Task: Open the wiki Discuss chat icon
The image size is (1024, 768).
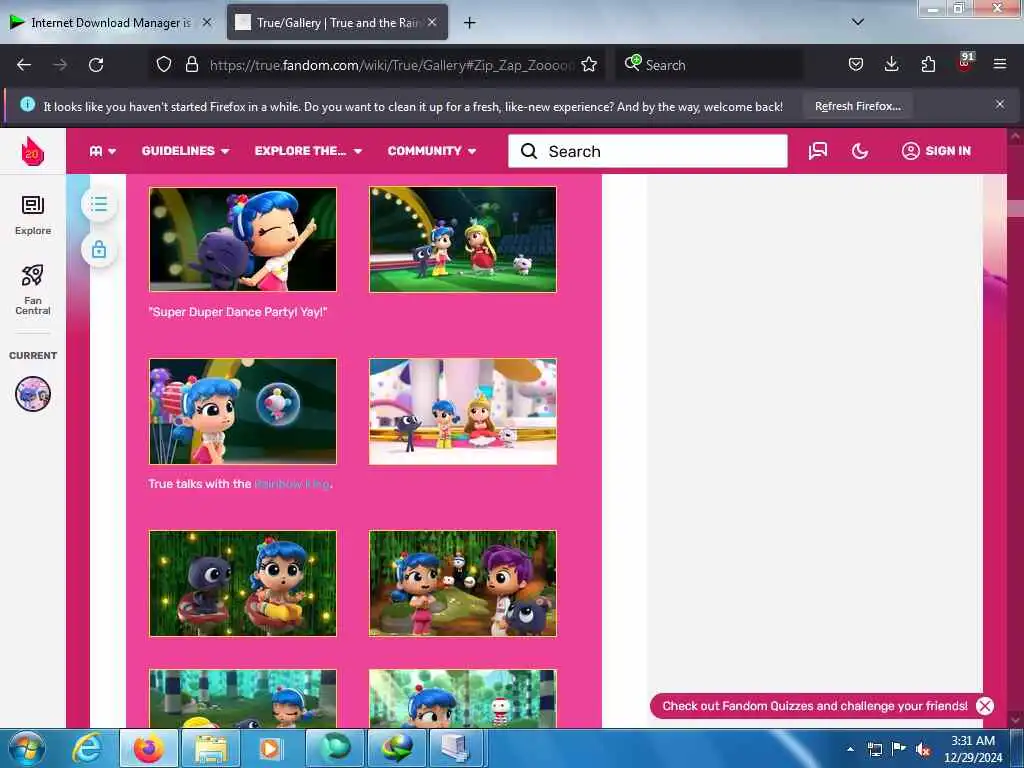Action: pos(818,151)
